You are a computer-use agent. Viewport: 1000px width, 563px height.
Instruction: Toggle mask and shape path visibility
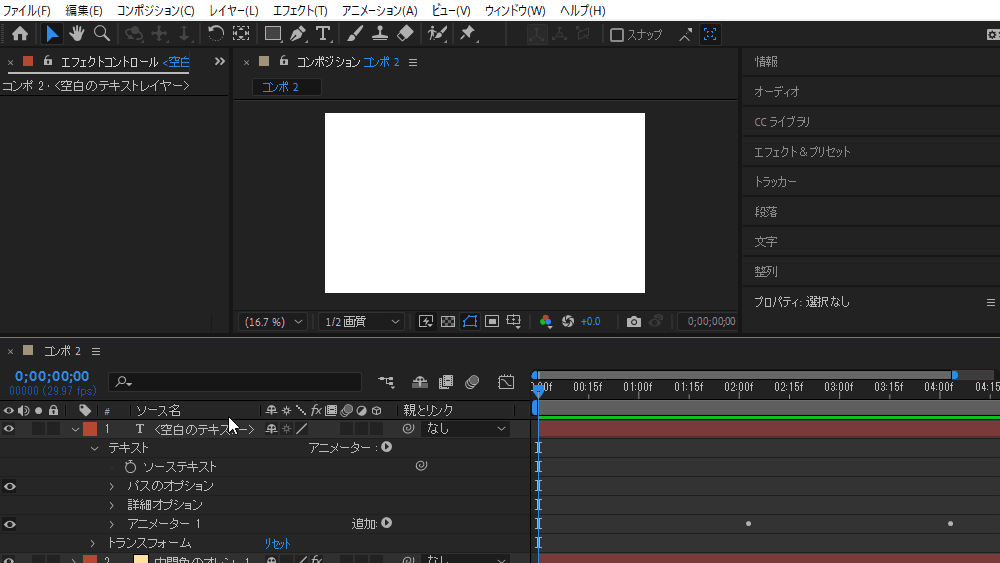tap(470, 321)
